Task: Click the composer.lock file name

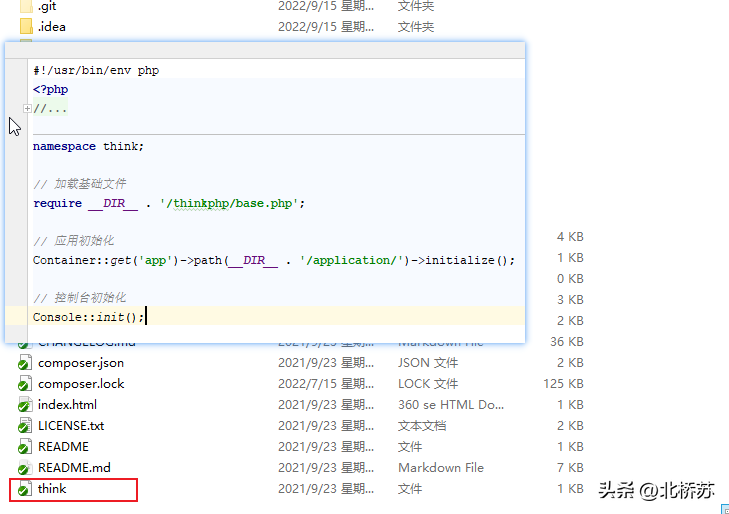Action: 81,384
